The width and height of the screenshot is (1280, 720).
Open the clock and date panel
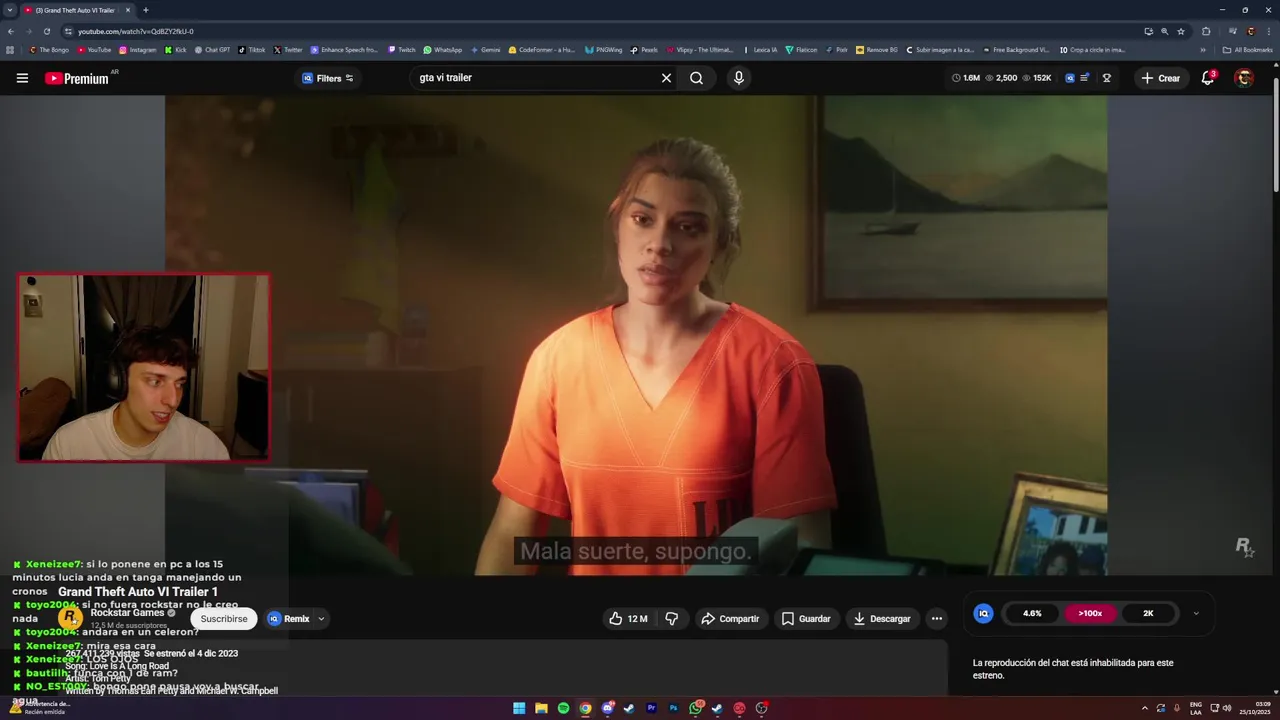tap(1255, 708)
